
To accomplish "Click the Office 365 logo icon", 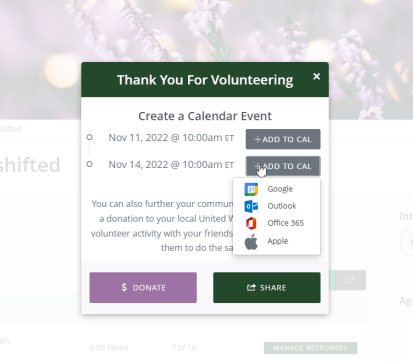I will [251, 223].
